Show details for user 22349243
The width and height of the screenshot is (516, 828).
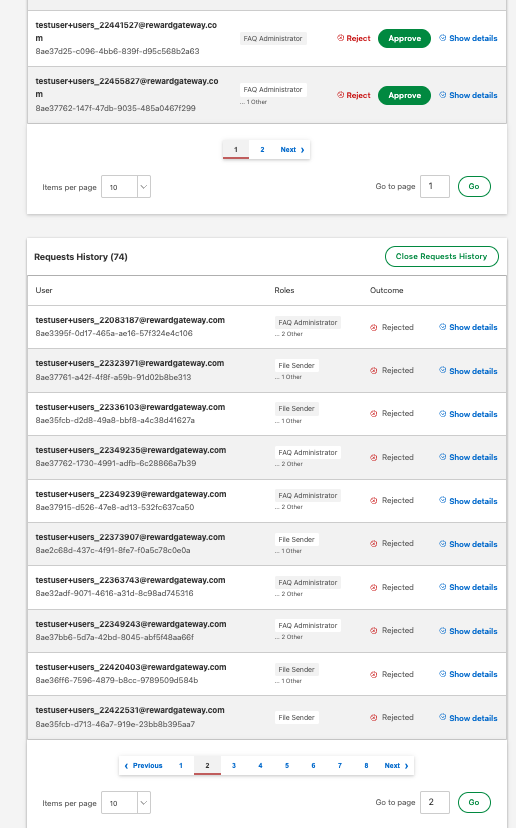tap(468, 631)
